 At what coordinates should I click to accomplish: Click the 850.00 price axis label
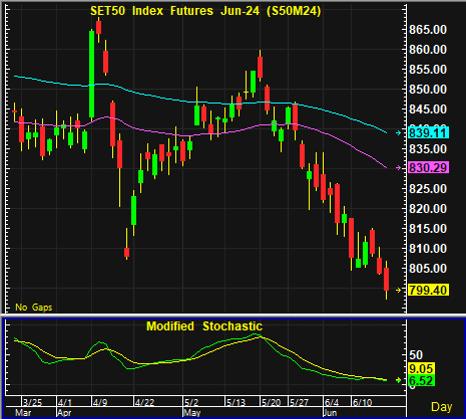click(x=428, y=89)
